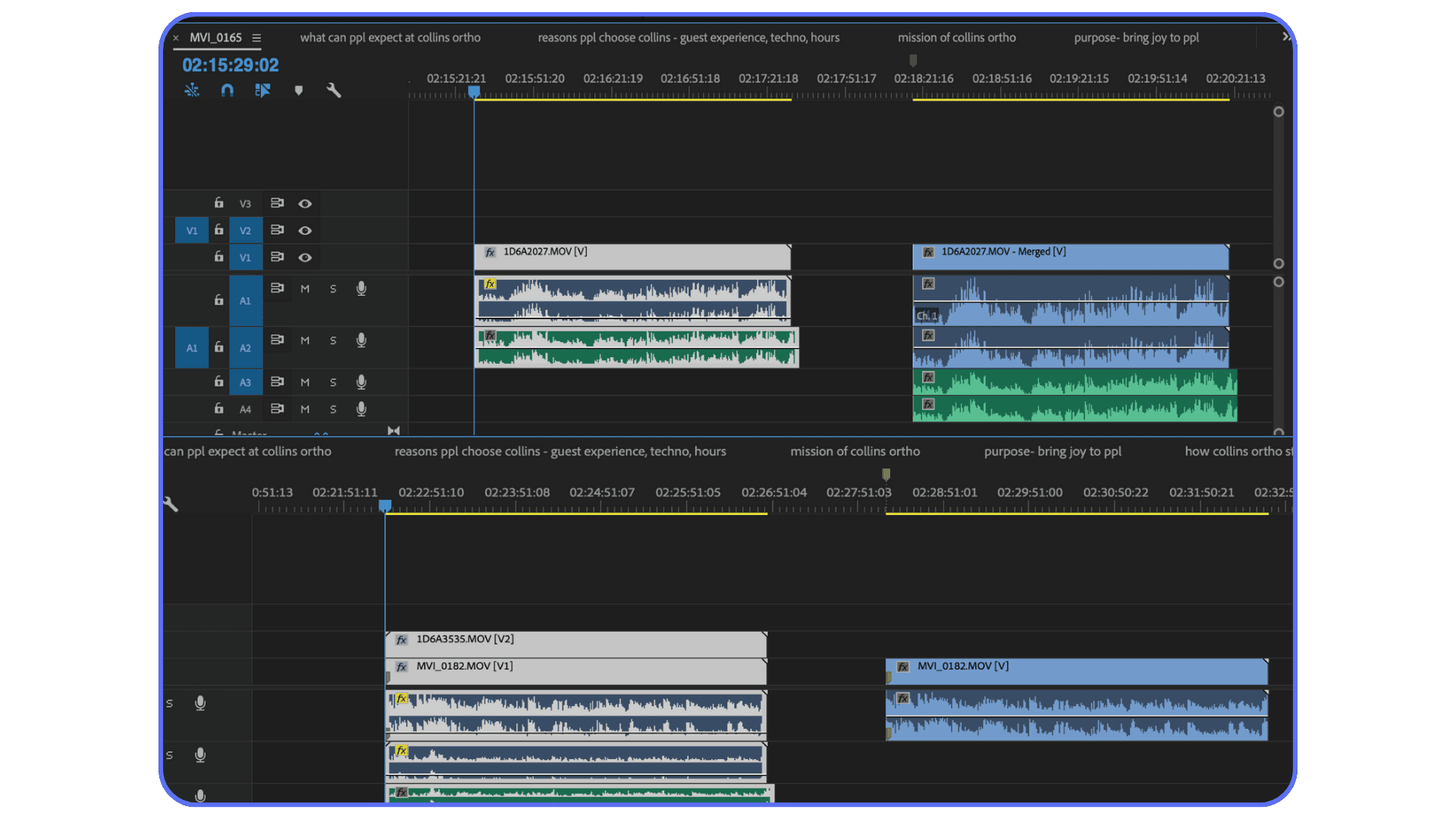Click the Master track 0.0 volume value
This screenshot has width=1456, height=819.
pyautogui.click(x=322, y=435)
